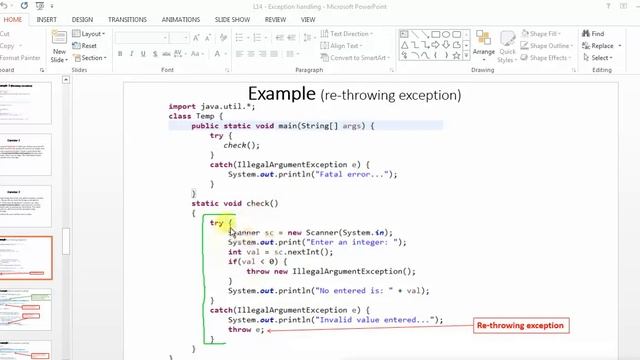Toggle Bold formatting

pos(120,53)
